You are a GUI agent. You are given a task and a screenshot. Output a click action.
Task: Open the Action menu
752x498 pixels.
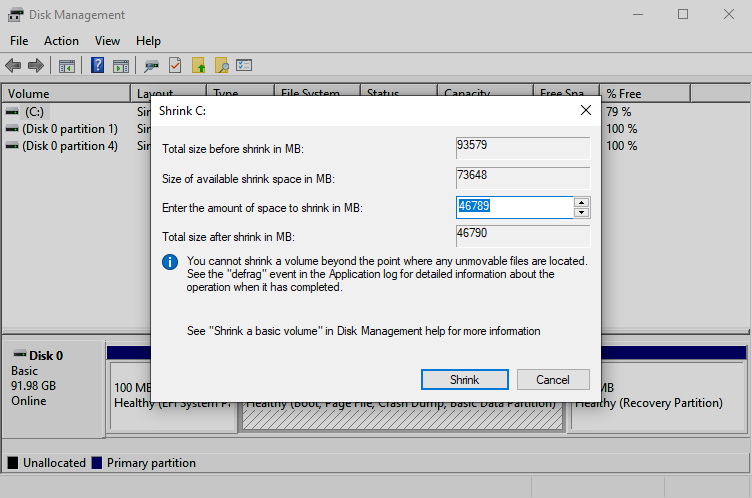pyautogui.click(x=61, y=41)
